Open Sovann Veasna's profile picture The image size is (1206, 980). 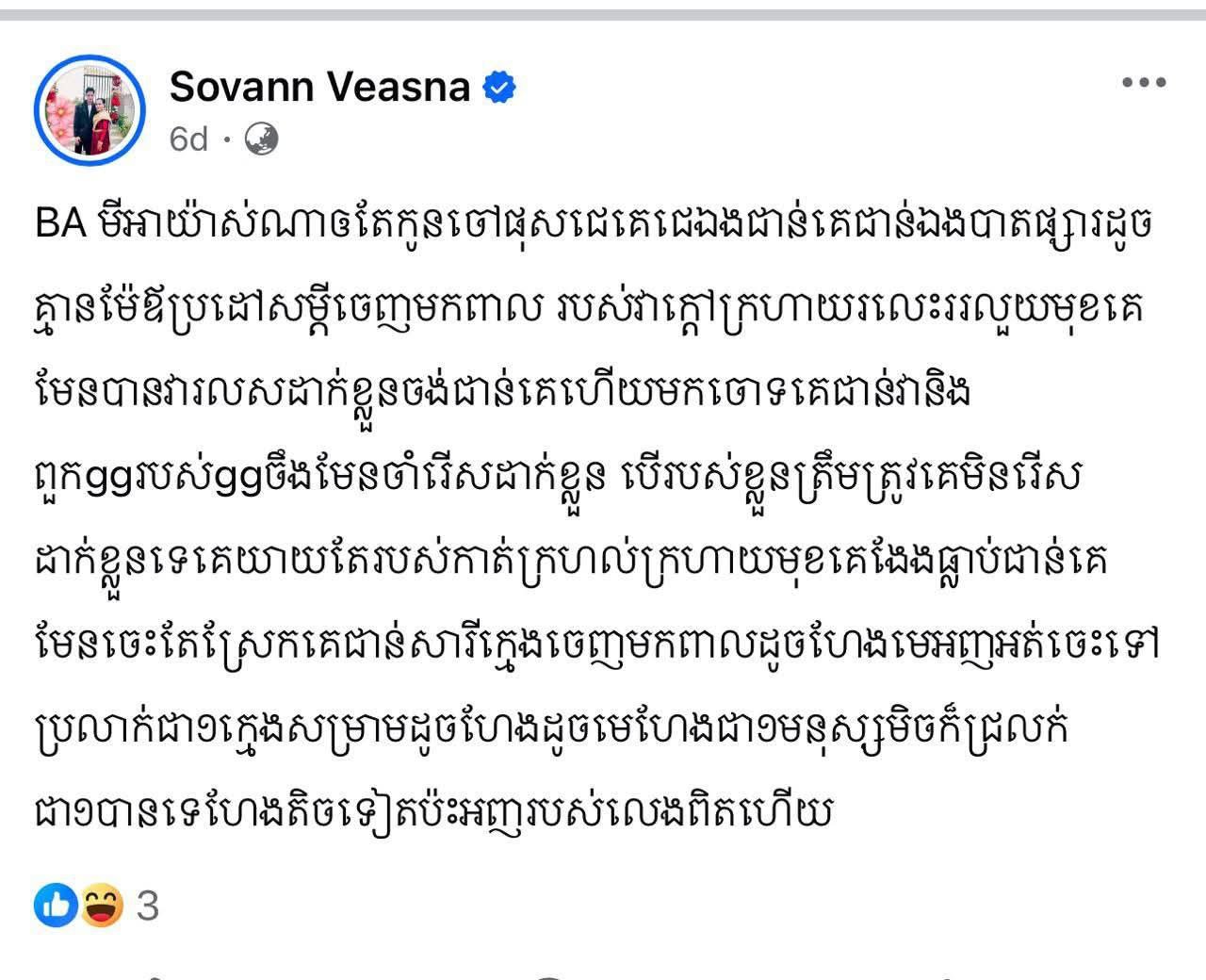pos(90,111)
